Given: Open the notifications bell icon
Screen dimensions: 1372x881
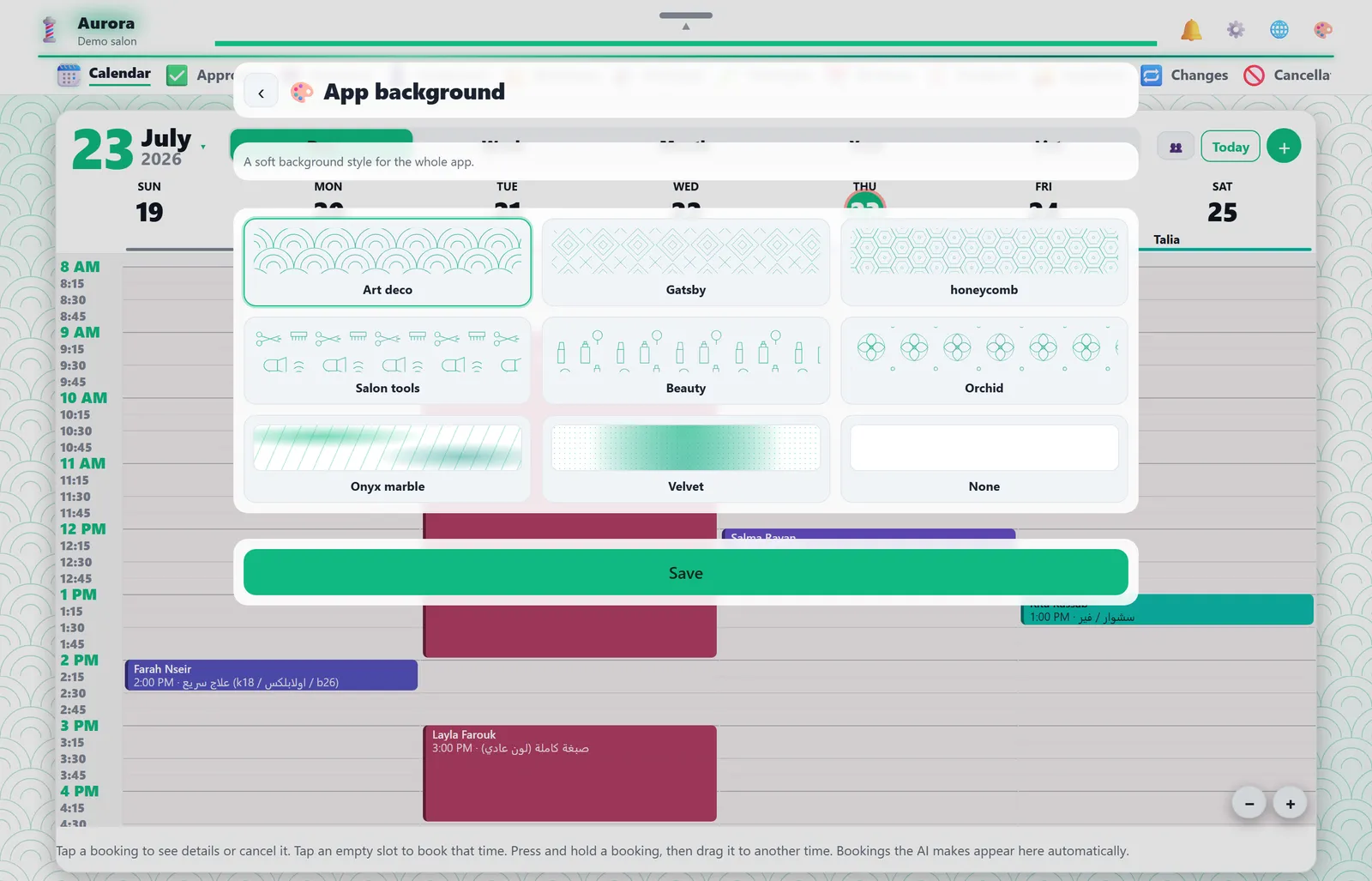Looking at the screenshot, I should pos(1191,30).
